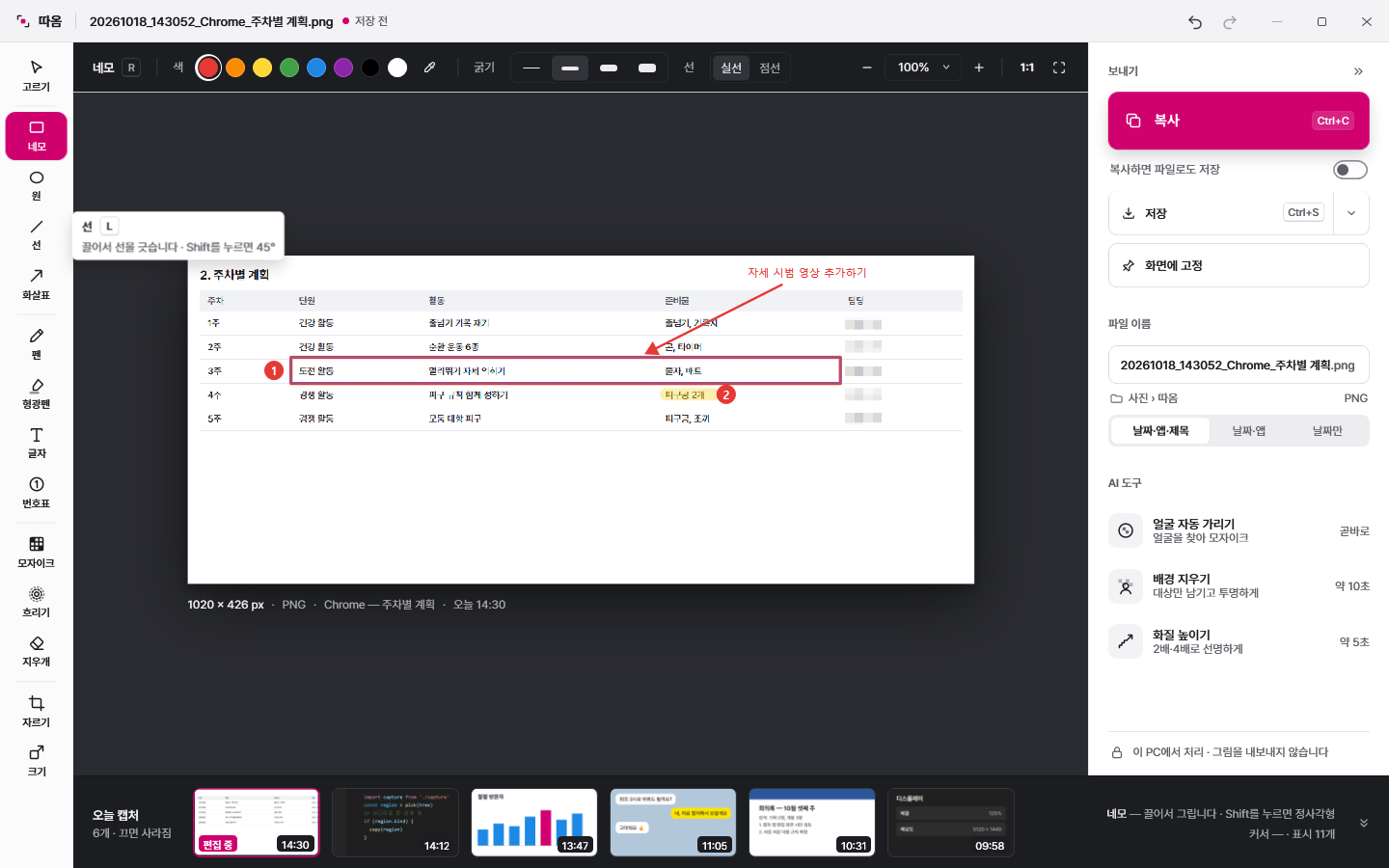Pick the orange color swatch
1389x868 pixels.
click(x=235, y=68)
